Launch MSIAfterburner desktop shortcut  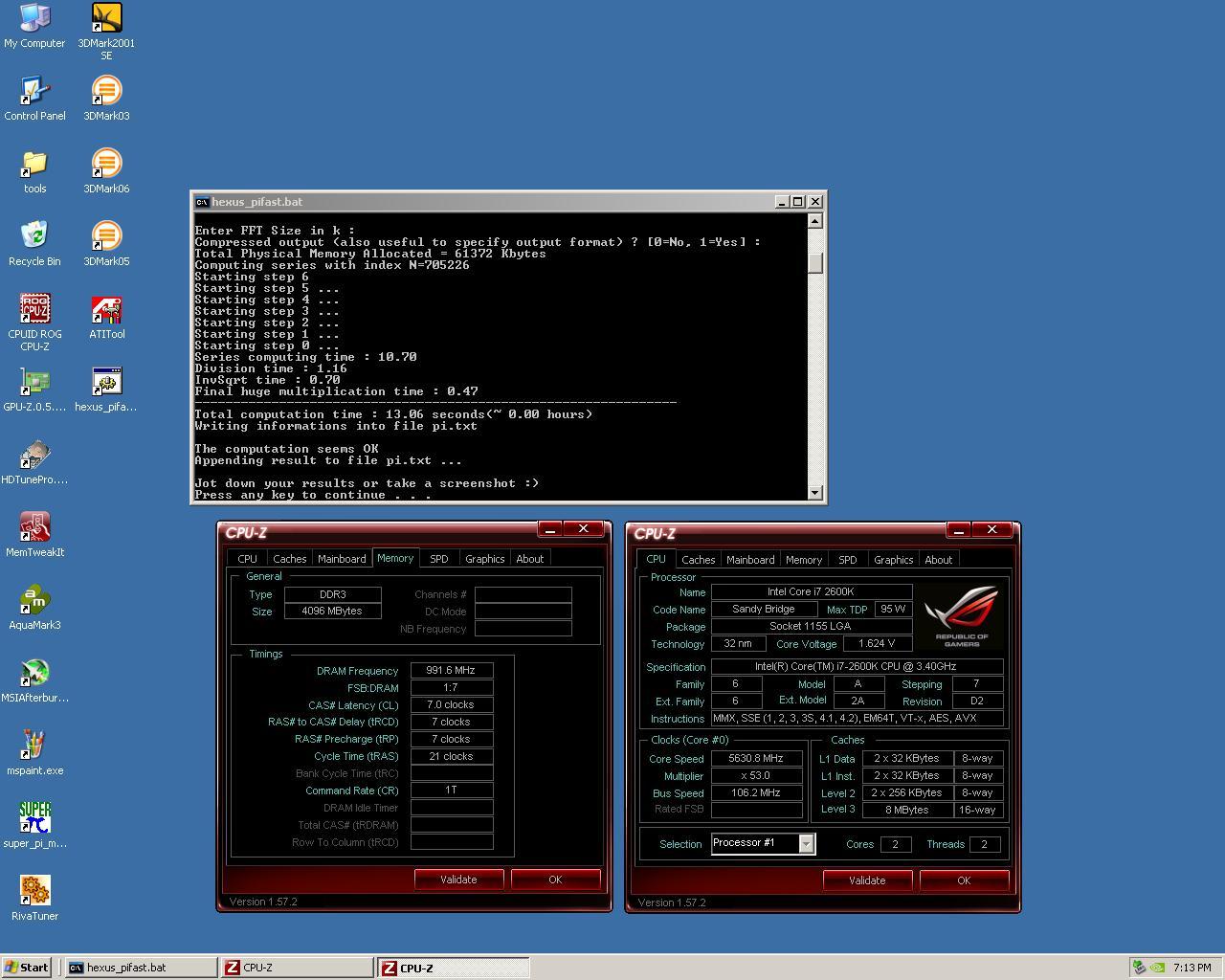pos(34,680)
